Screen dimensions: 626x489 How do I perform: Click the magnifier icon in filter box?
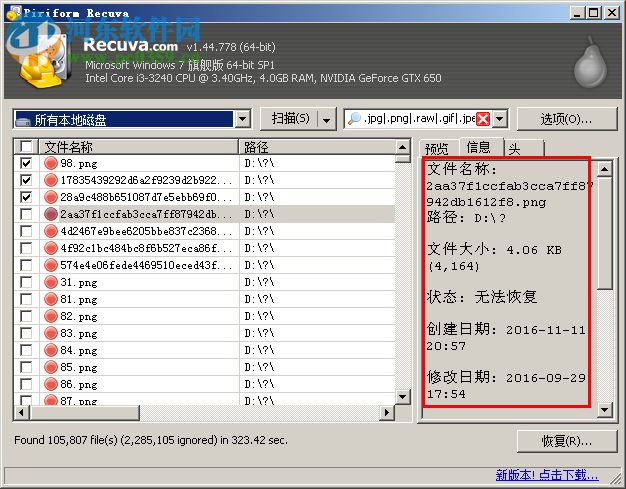(354, 119)
